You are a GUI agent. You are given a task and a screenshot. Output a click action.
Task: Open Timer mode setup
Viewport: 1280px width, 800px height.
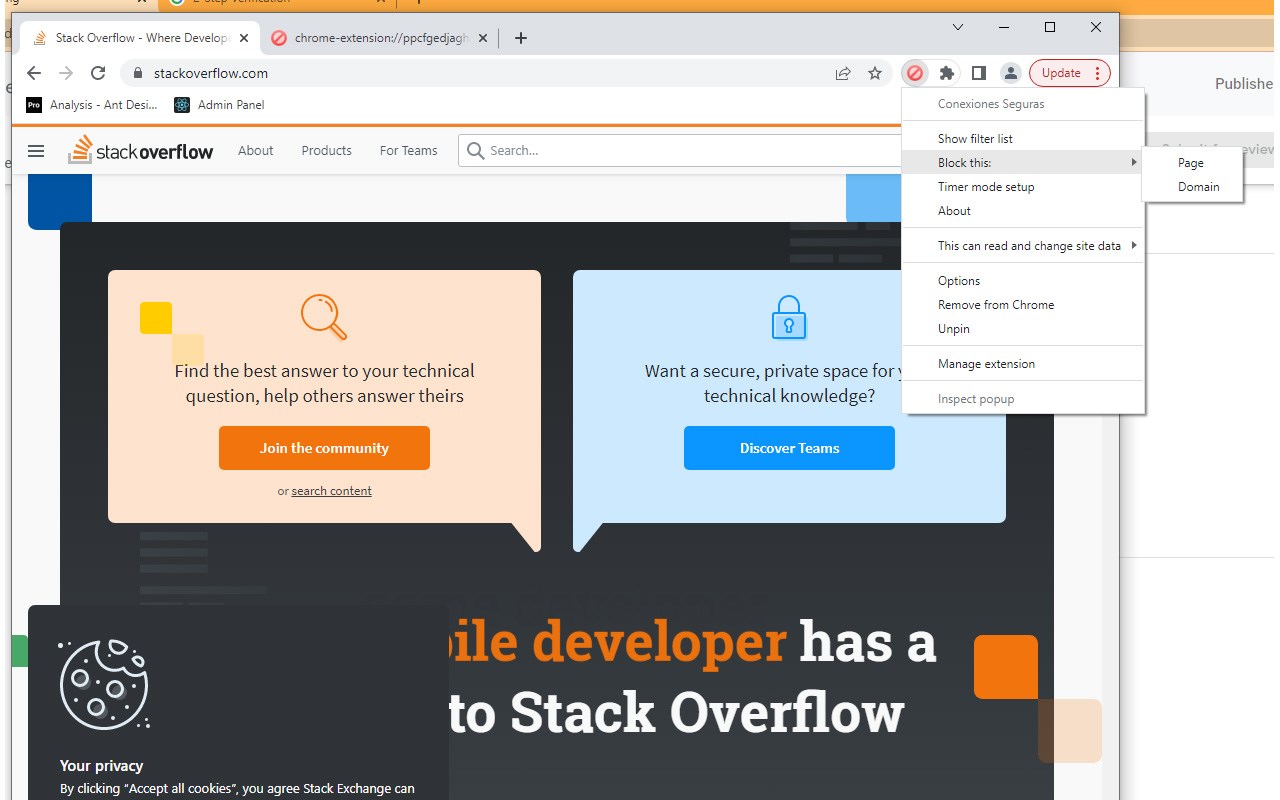pyautogui.click(x=1023, y=187)
